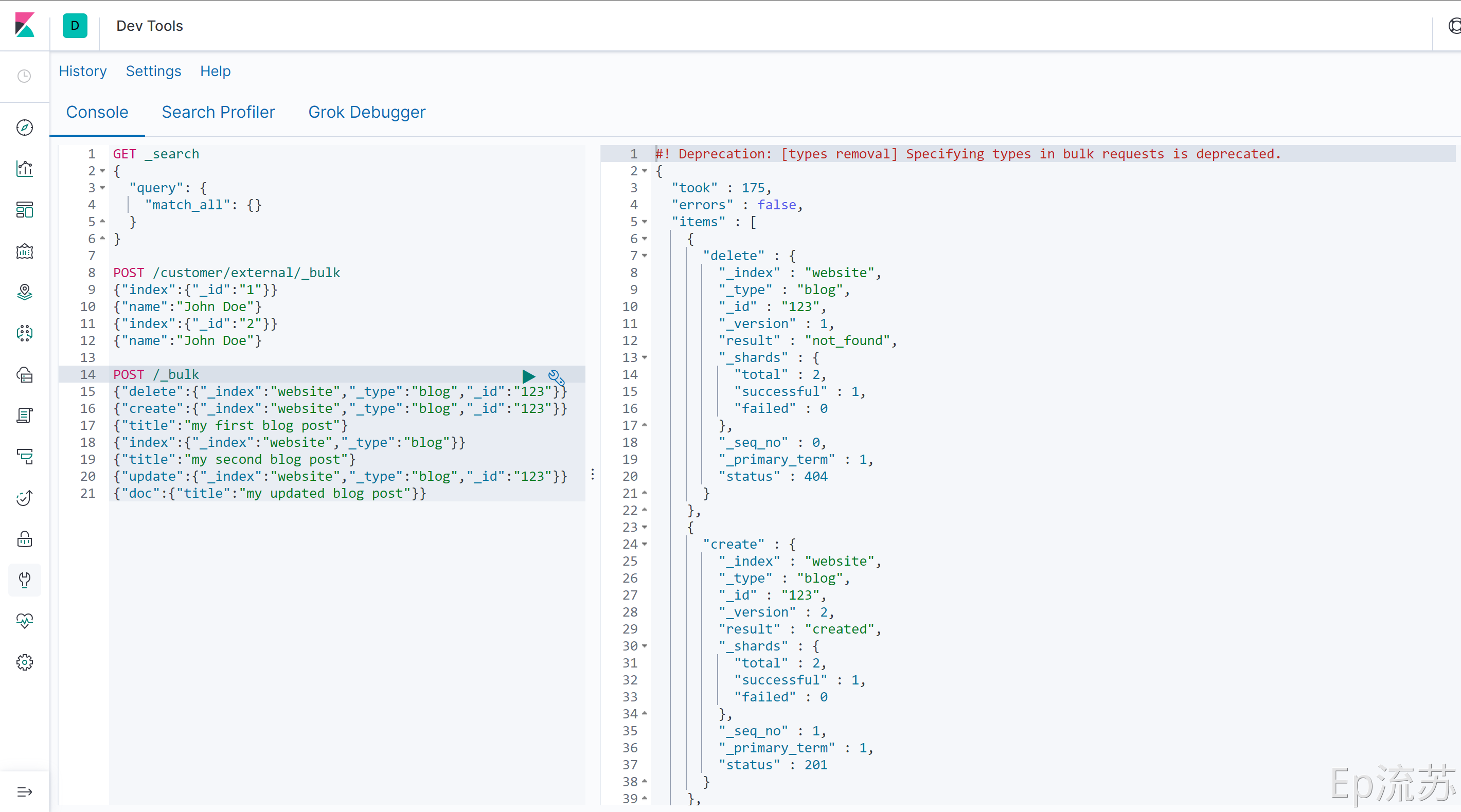Open Maps icon in sidebar
1461x812 pixels.
[24, 292]
